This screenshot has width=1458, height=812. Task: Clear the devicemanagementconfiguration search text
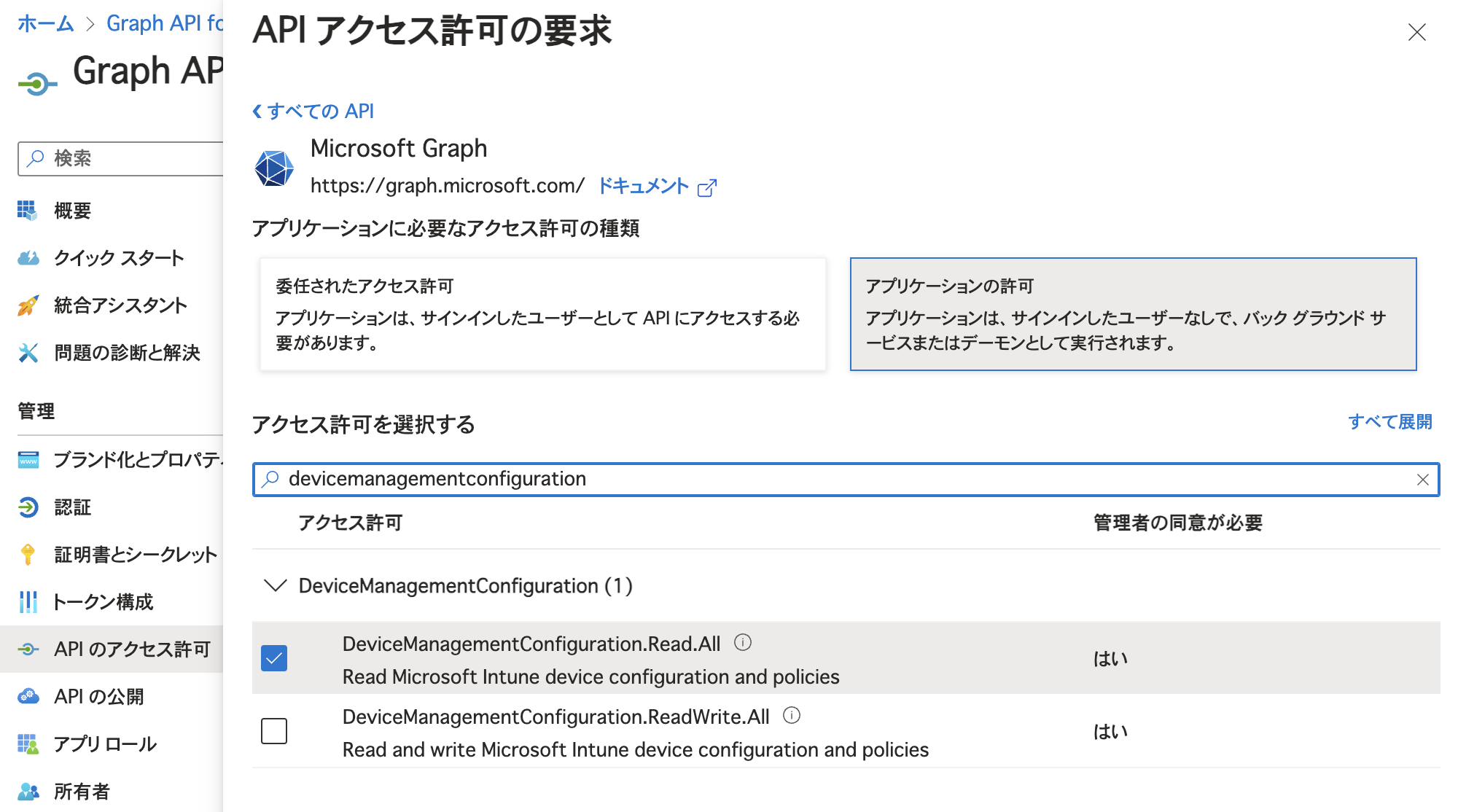point(1422,480)
